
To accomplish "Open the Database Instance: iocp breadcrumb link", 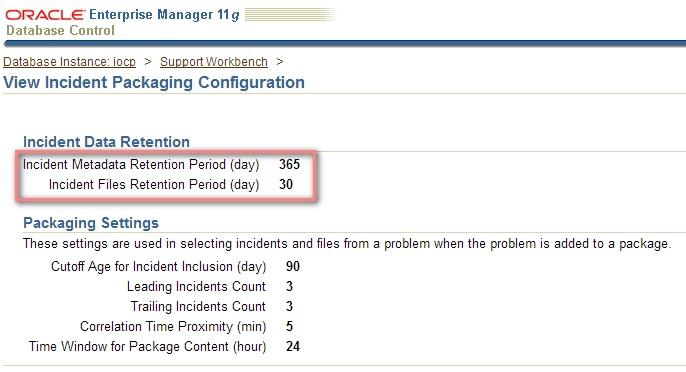I will 70,62.
